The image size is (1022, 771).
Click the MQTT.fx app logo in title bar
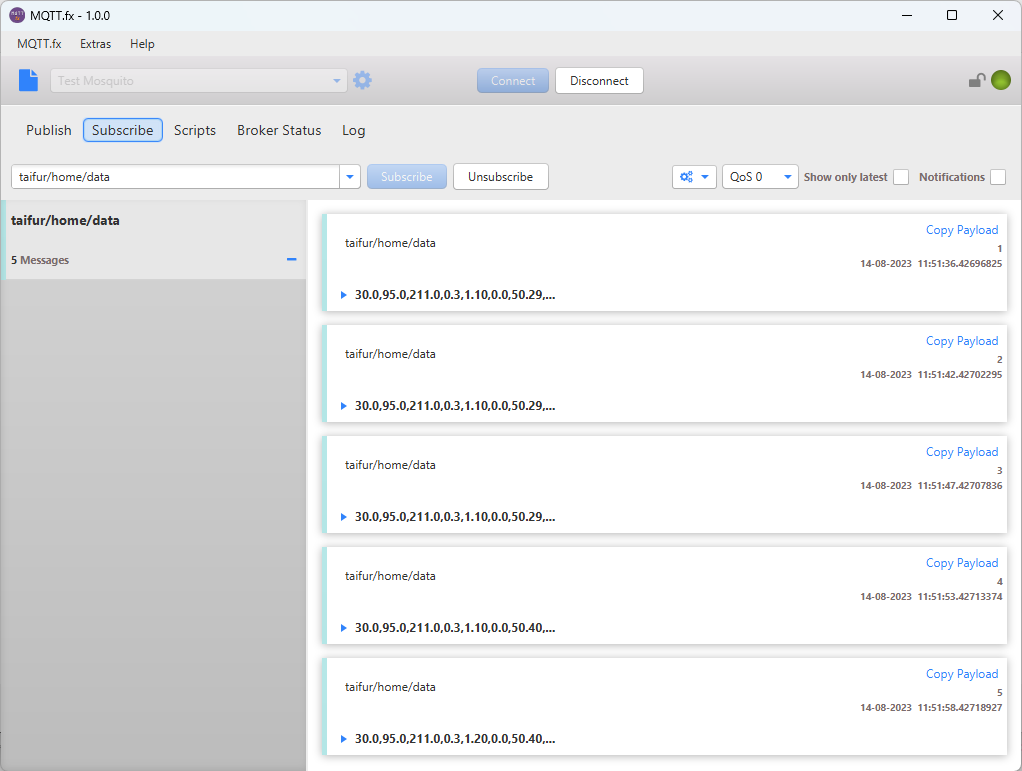click(x=17, y=15)
